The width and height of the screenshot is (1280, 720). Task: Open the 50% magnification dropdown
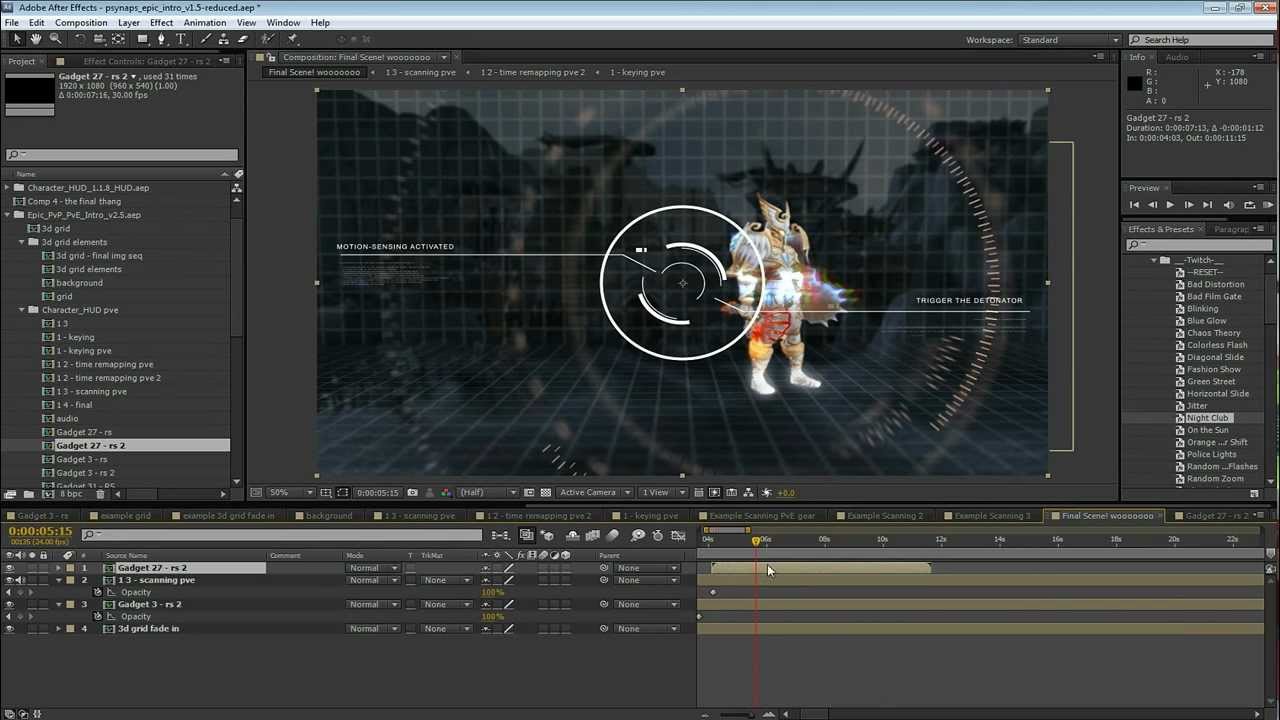[x=291, y=492]
